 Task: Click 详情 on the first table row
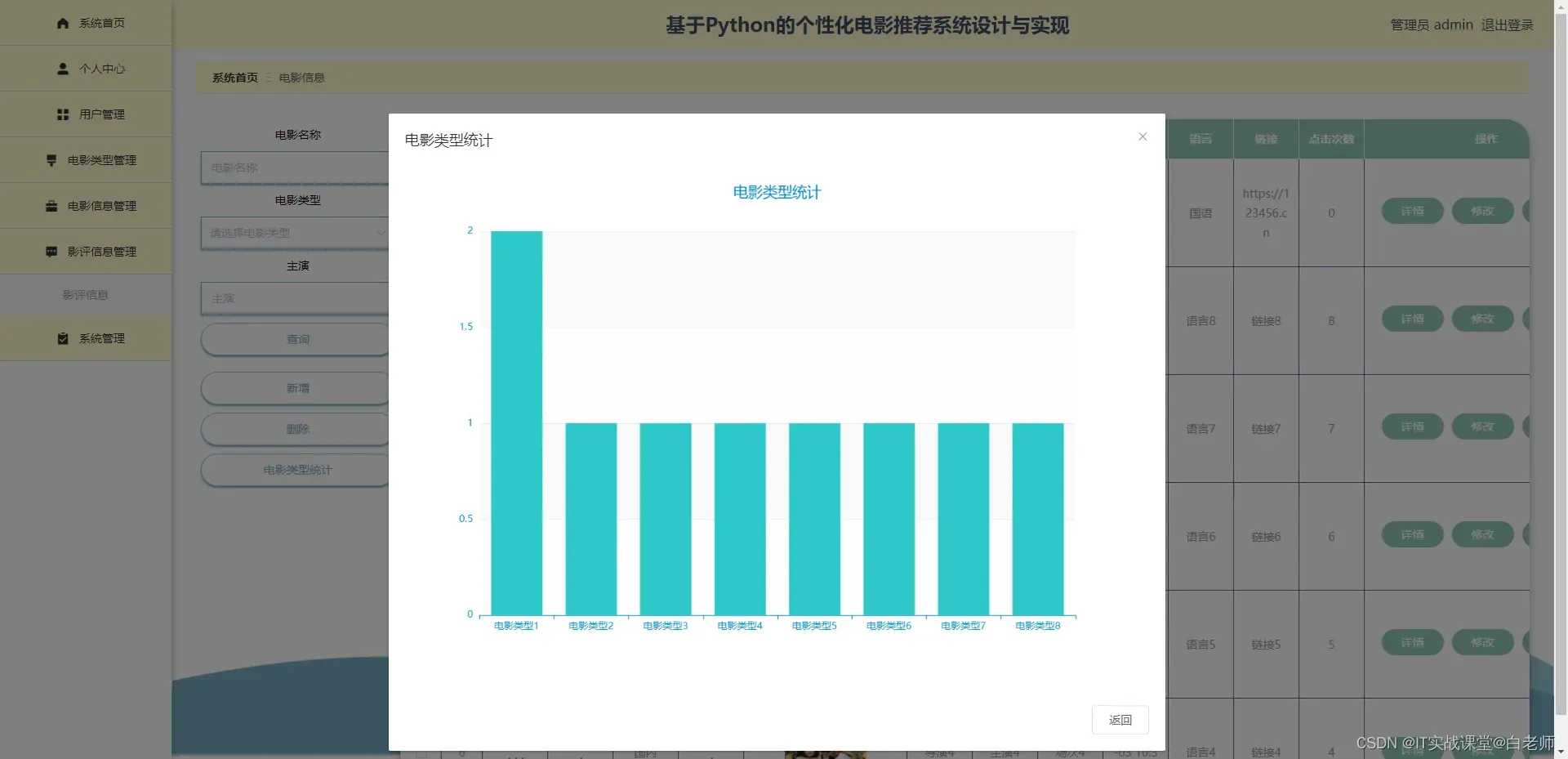coord(1412,211)
